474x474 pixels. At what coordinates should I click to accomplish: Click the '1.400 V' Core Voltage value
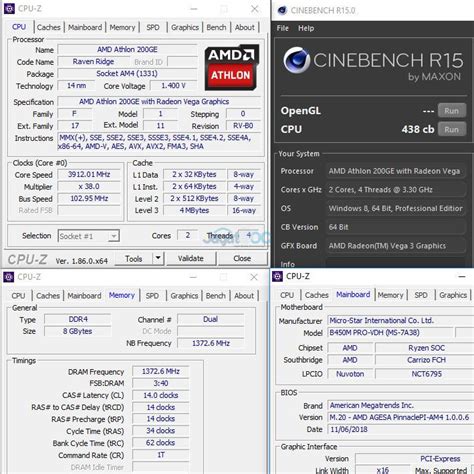173,86
